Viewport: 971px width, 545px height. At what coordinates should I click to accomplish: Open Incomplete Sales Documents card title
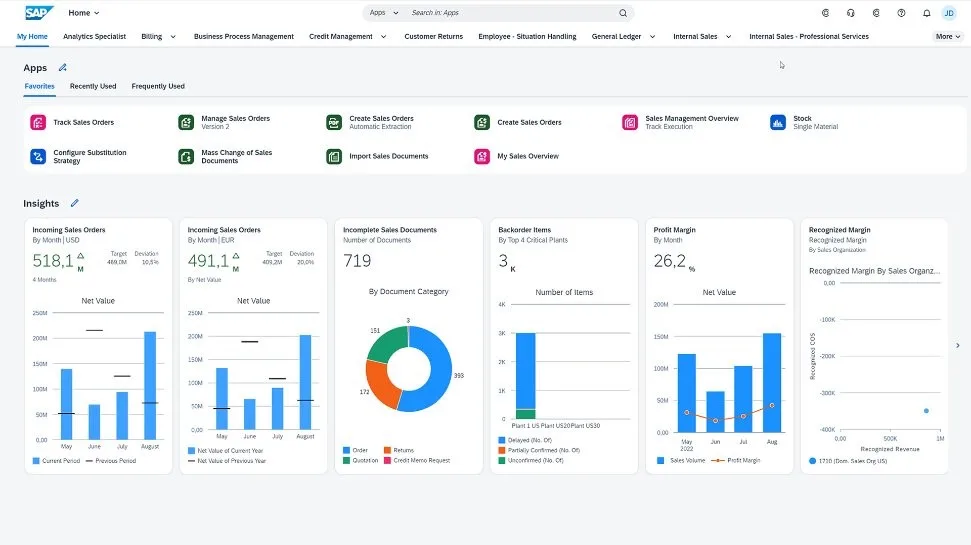390,230
